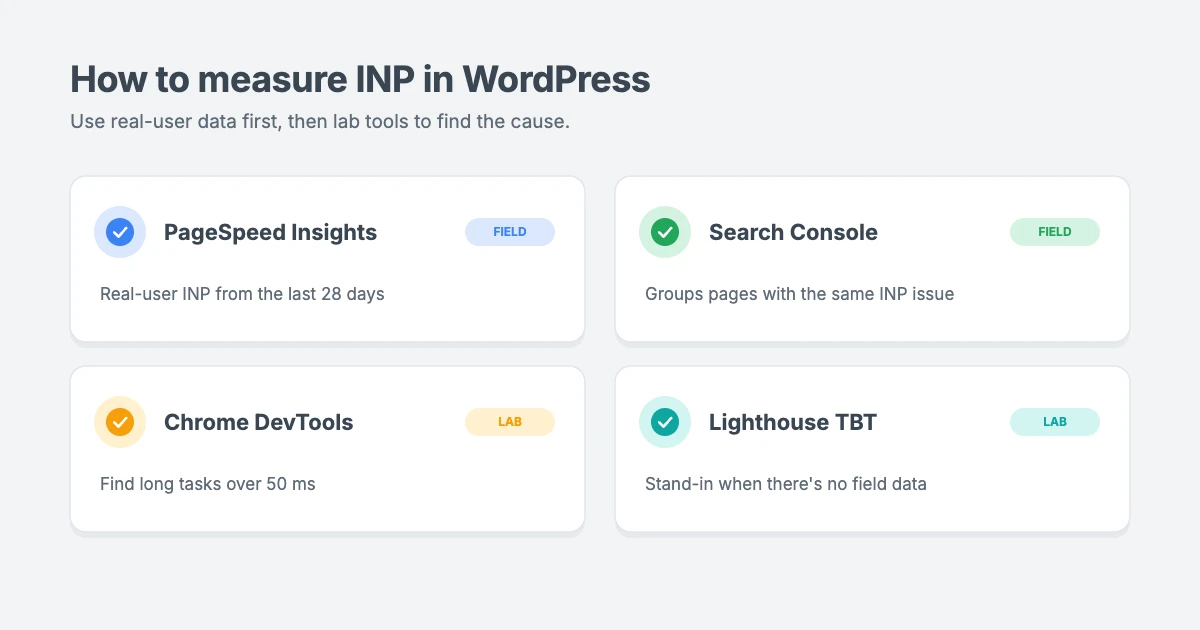Select the Lighthouse TBT card title

tap(792, 422)
